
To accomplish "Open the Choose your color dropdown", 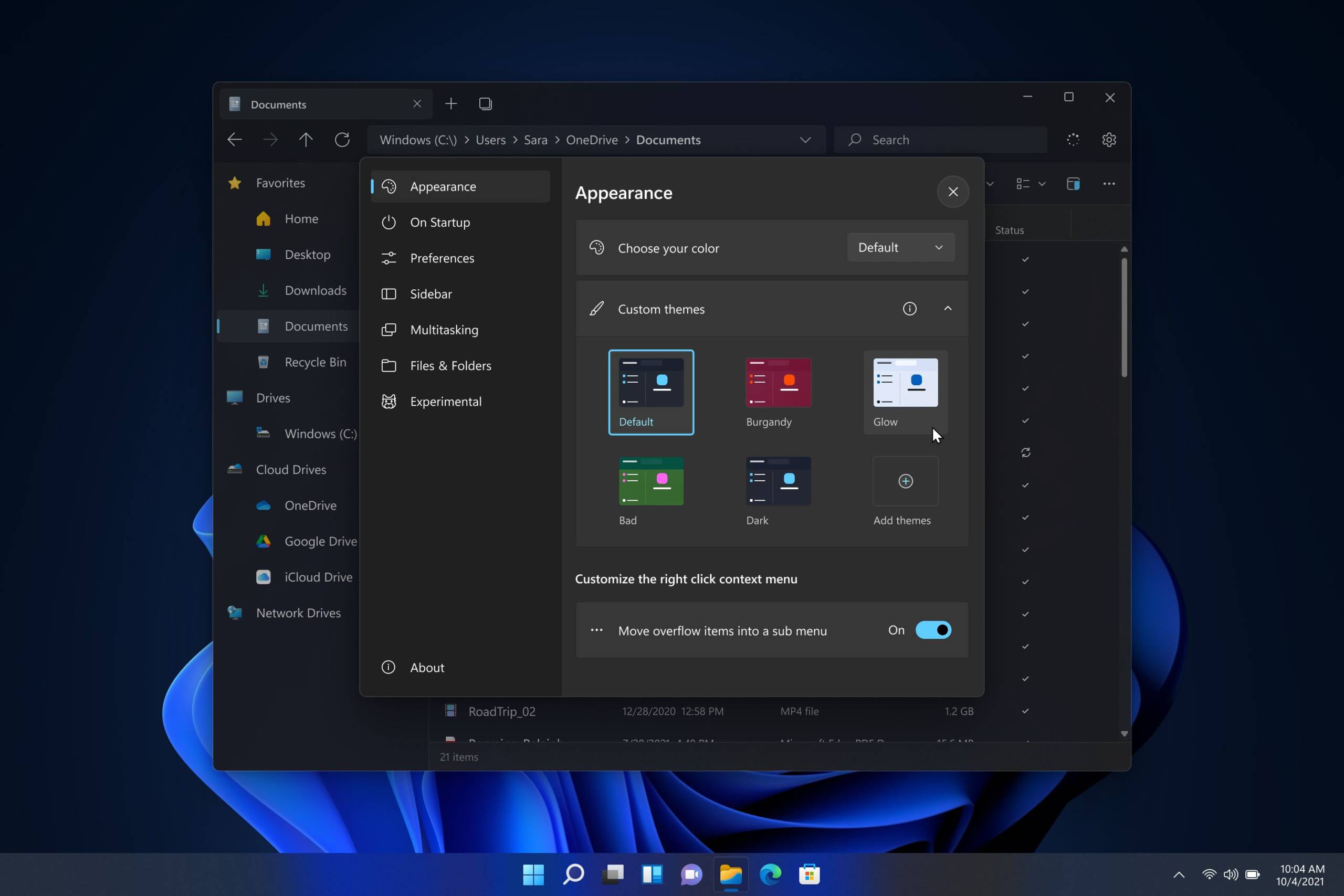I will (x=900, y=247).
